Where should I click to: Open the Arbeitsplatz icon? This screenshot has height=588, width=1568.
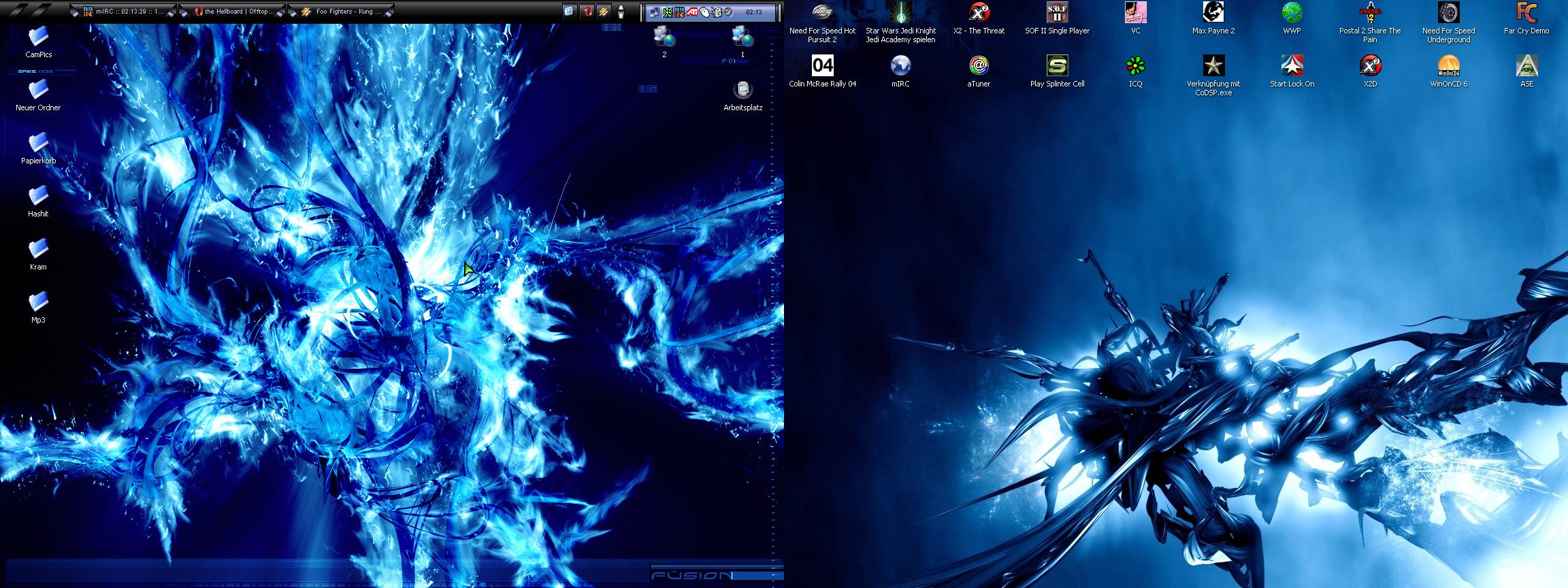(x=742, y=90)
